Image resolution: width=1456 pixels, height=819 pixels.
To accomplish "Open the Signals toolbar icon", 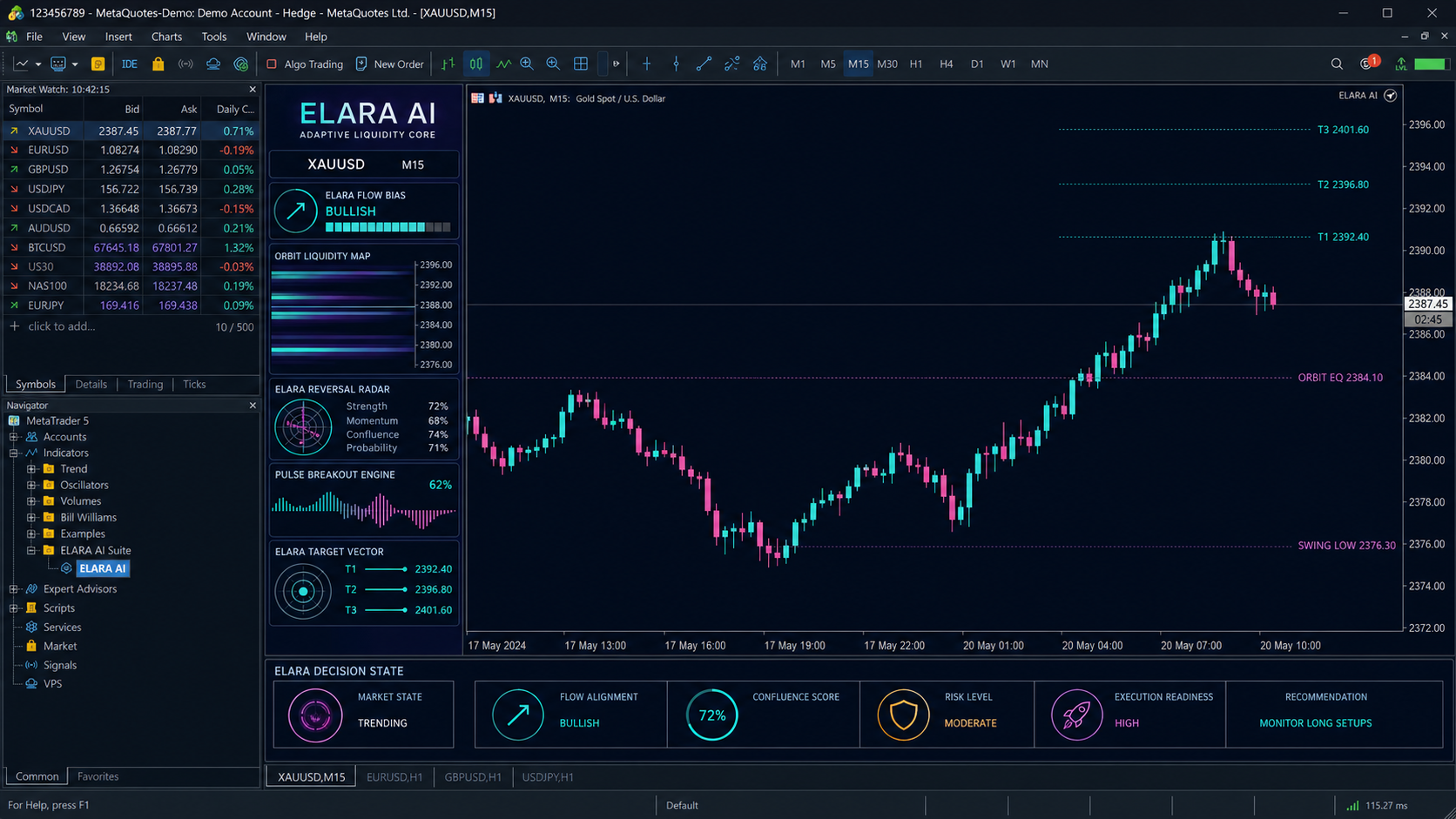I will (185, 64).
